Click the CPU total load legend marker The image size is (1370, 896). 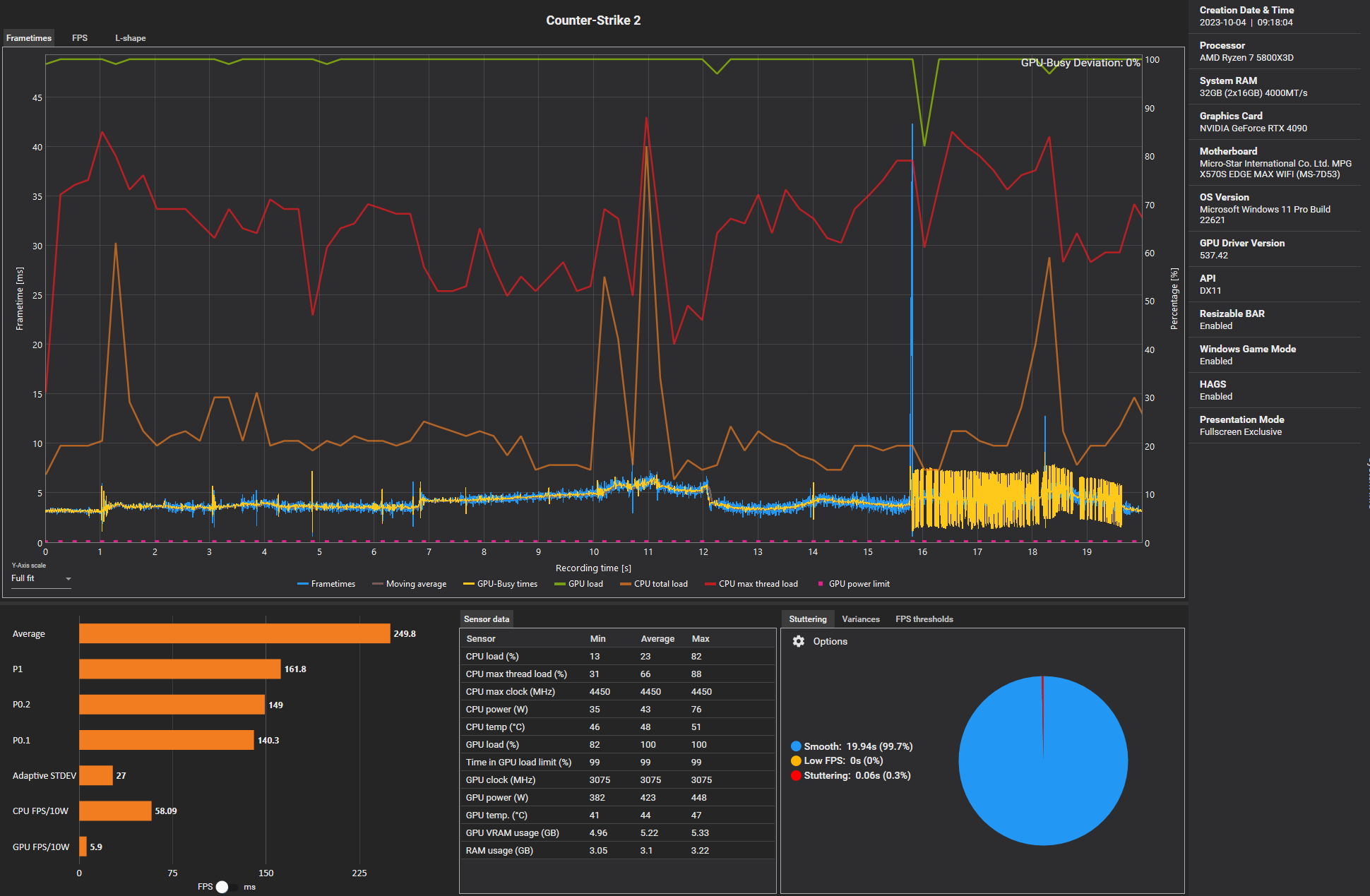click(x=626, y=584)
